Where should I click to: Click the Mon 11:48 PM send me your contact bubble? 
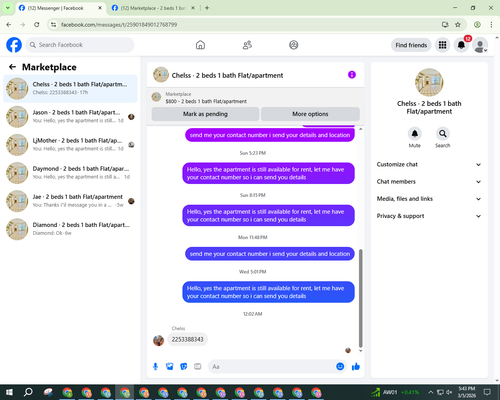coord(270,254)
